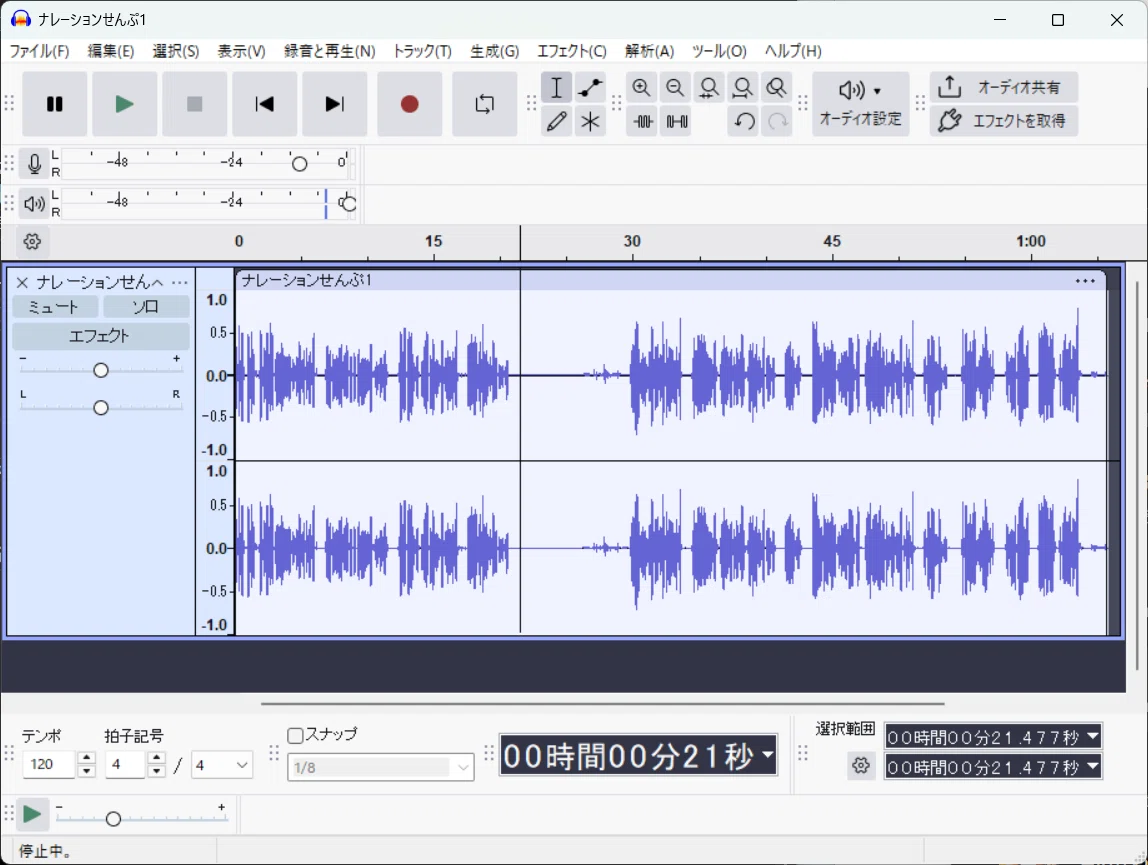Silence audio selection icon
1148x865 pixels.
click(x=676, y=121)
